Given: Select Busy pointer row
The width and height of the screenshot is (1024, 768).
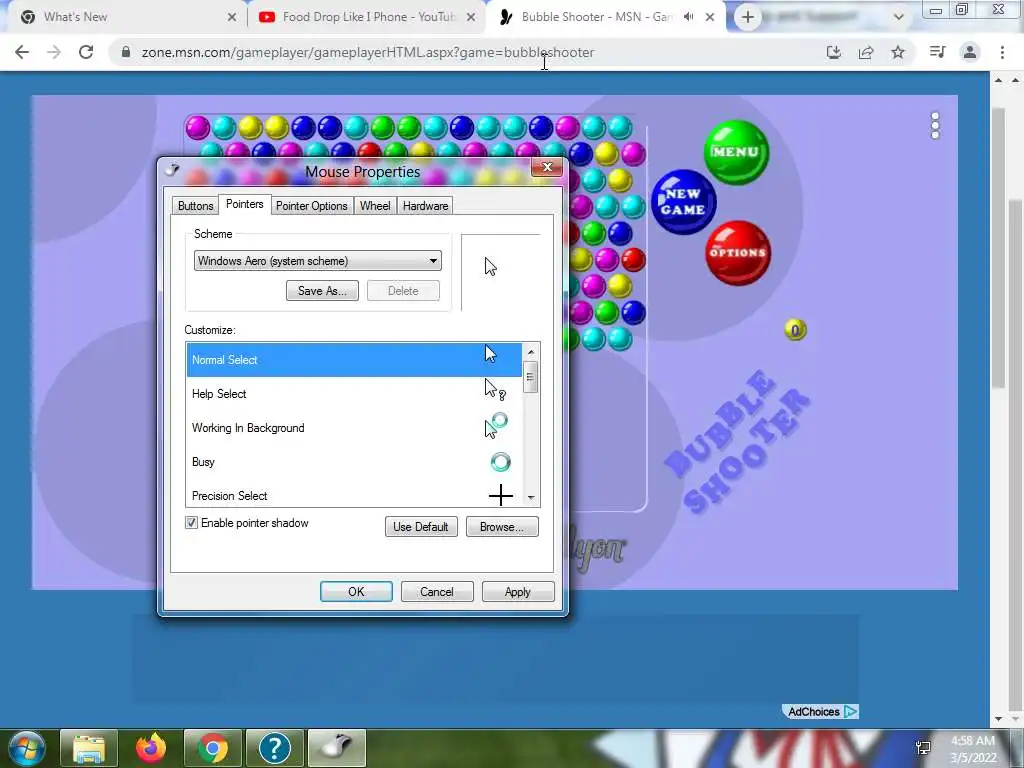Looking at the screenshot, I should coord(354,462).
